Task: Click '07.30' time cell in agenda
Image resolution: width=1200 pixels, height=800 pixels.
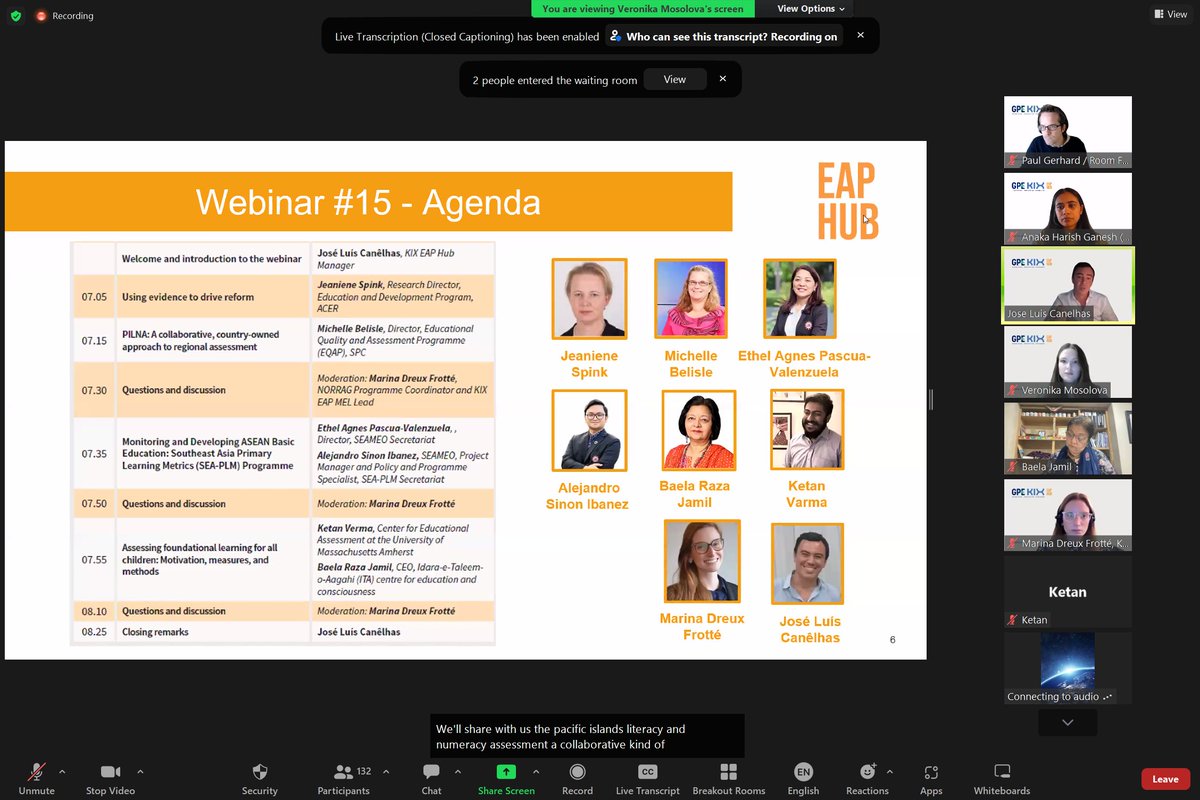Action: point(94,390)
